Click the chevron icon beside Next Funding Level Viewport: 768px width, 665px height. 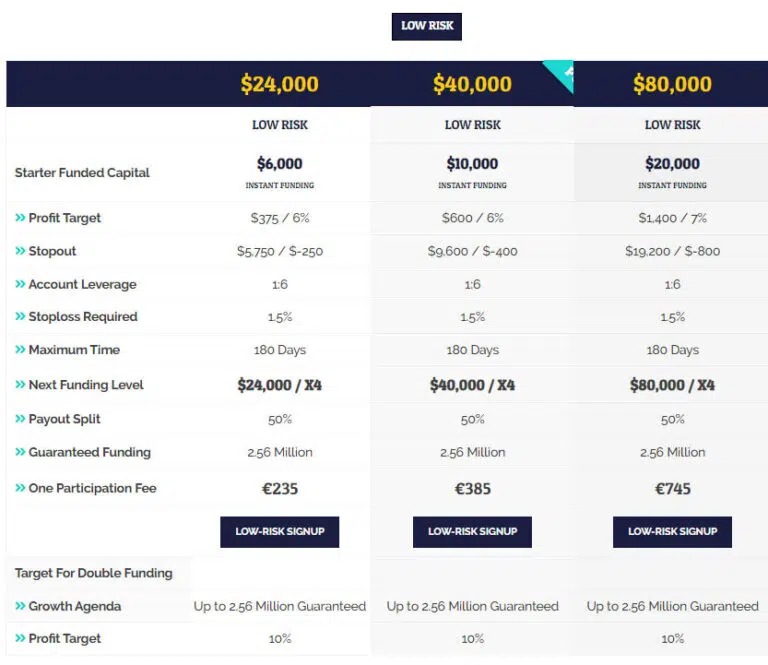click(20, 384)
